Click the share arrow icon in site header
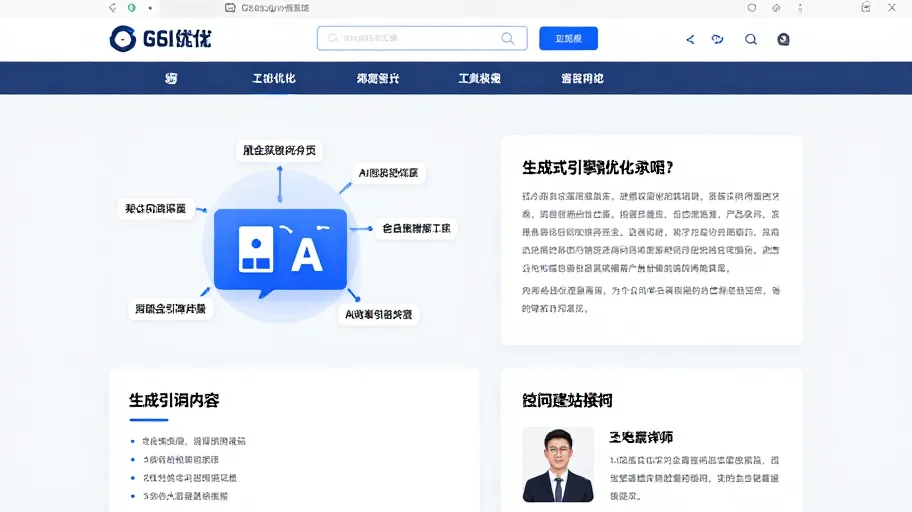The width and height of the screenshot is (912, 512). [x=690, y=39]
